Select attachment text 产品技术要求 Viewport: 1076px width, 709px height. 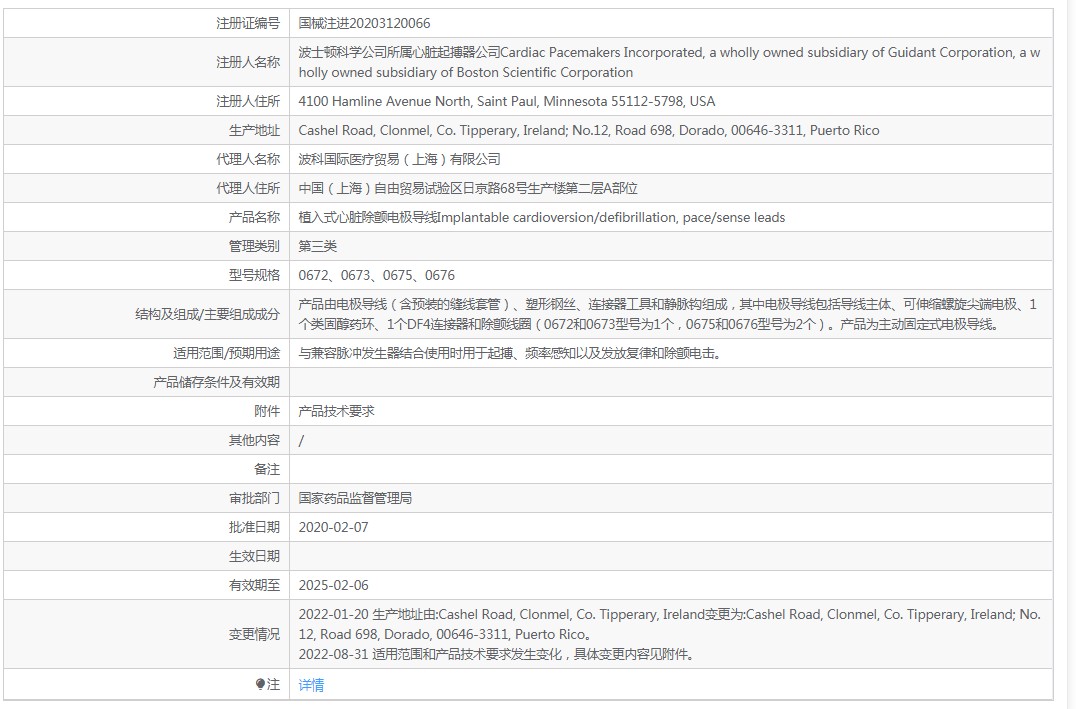pyautogui.click(x=336, y=411)
